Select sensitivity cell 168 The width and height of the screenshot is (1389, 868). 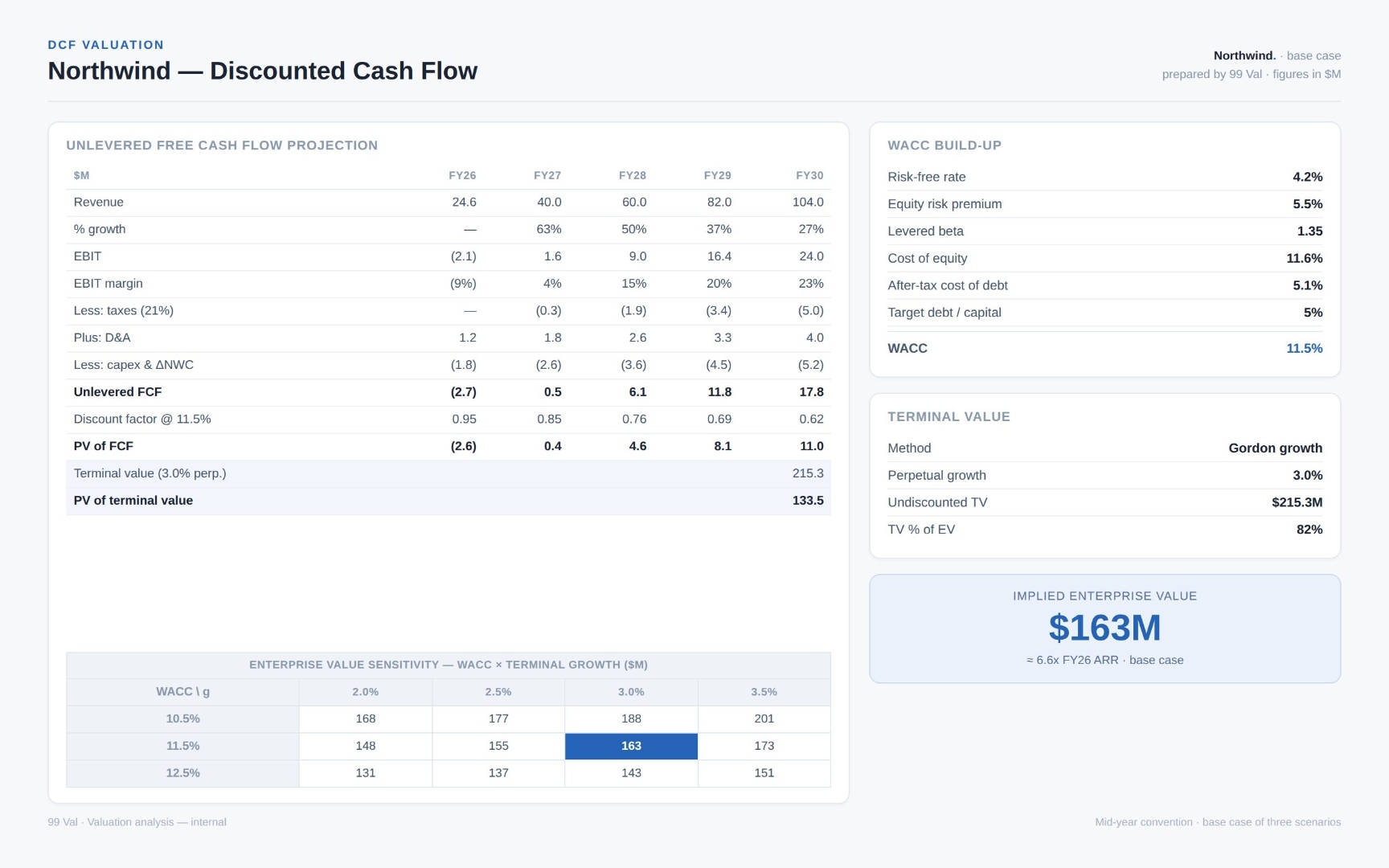366,719
